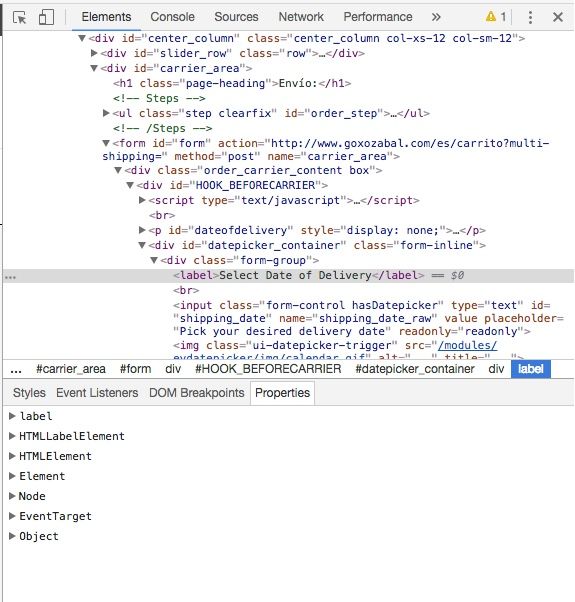Viewport: 575px width, 602px height.
Task: Click the breadcrumb leading ellipsis
Action: click(16, 370)
